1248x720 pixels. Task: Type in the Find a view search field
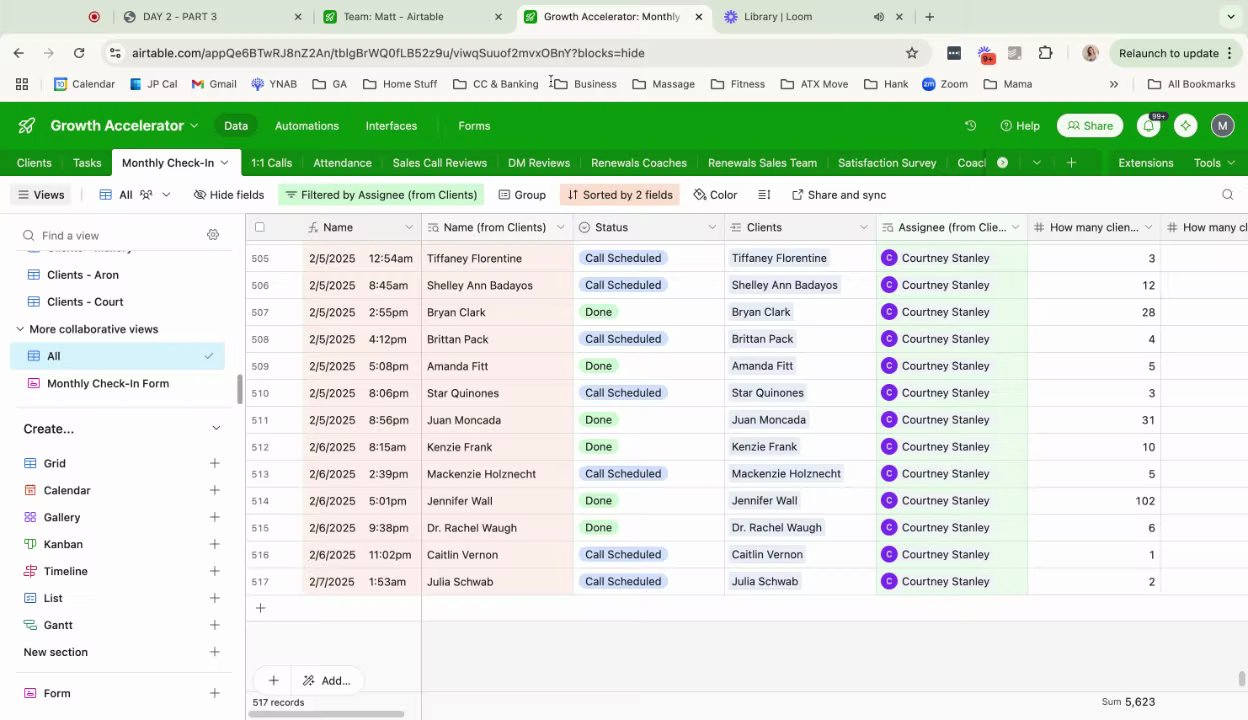coord(110,236)
